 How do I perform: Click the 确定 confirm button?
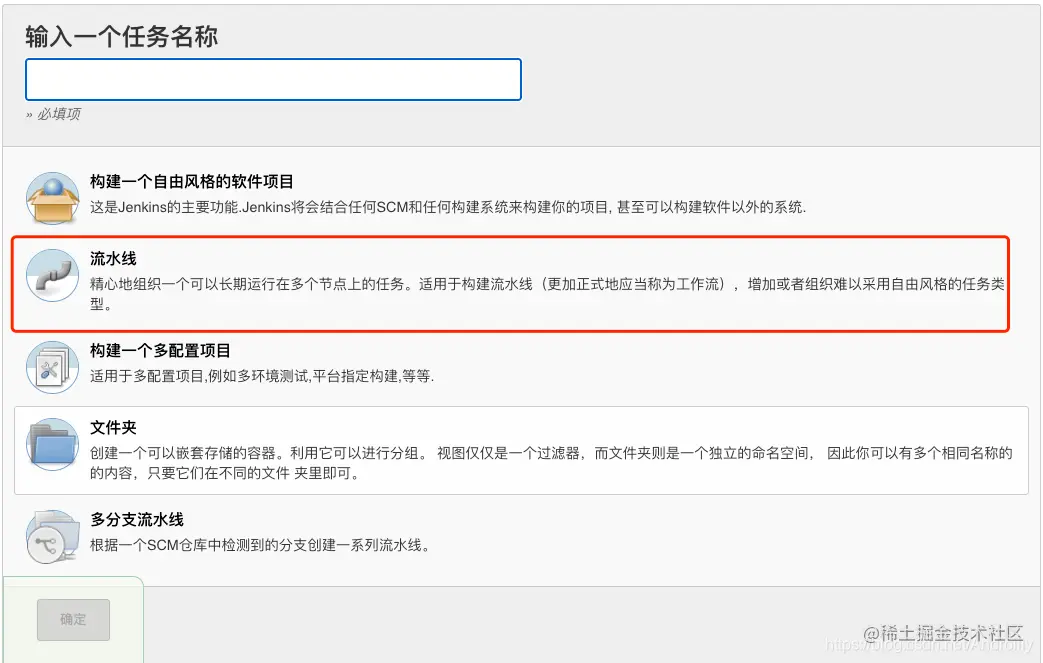[72, 619]
